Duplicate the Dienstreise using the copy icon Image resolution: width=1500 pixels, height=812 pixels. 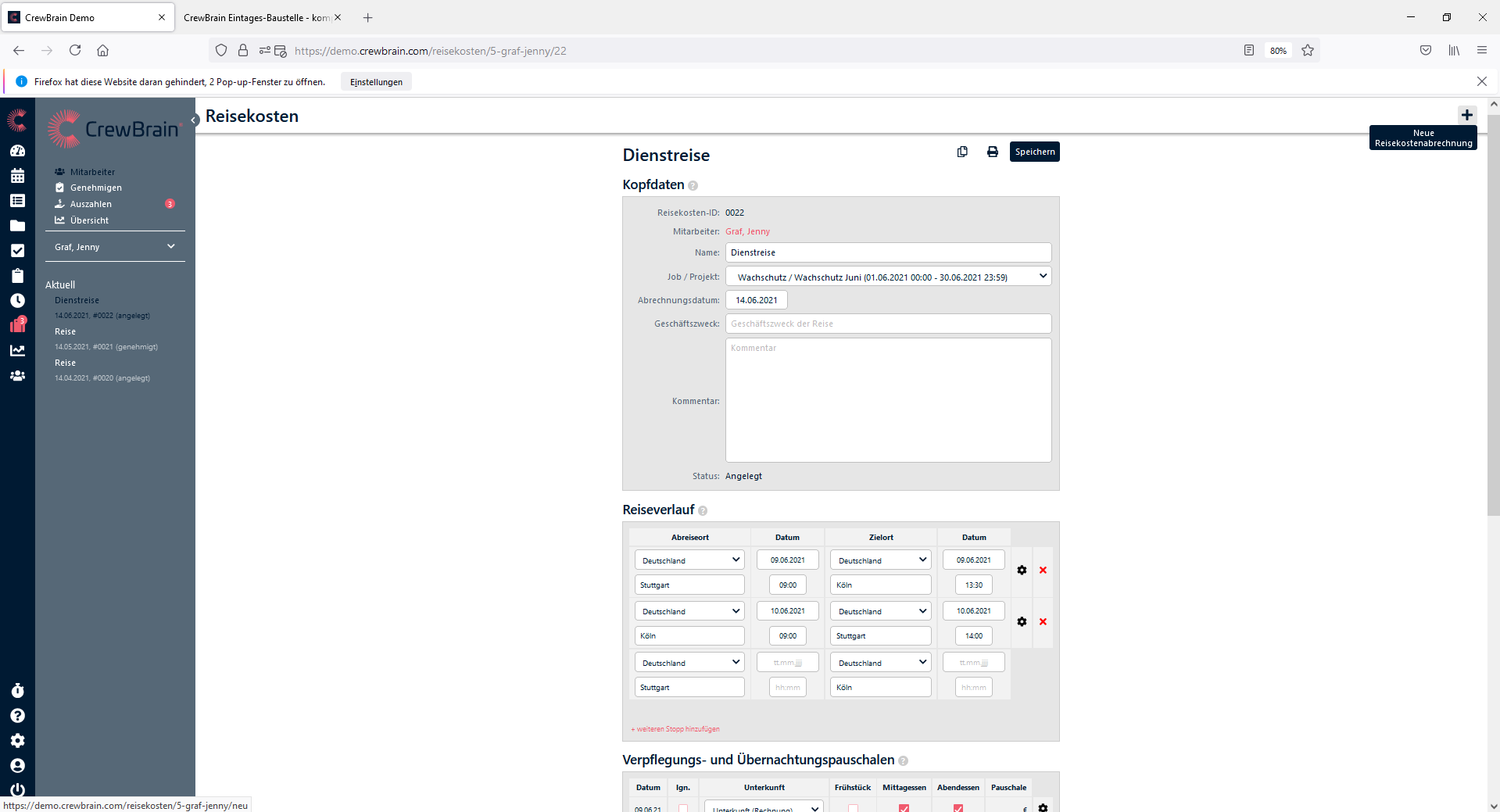(x=962, y=152)
